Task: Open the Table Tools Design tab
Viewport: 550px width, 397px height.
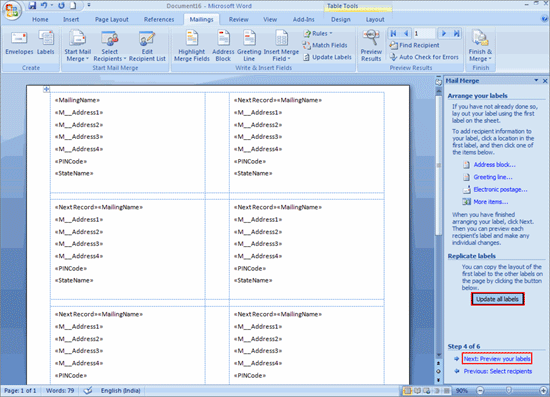Action: click(x=341, y=20)
